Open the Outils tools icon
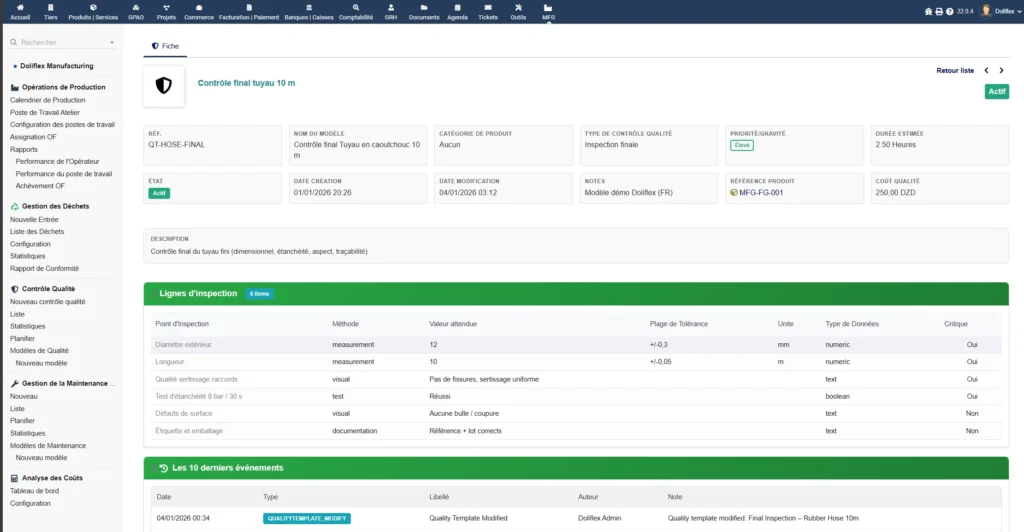The width and height of the screenshot is (1024, 532). [x=518, y=8]
